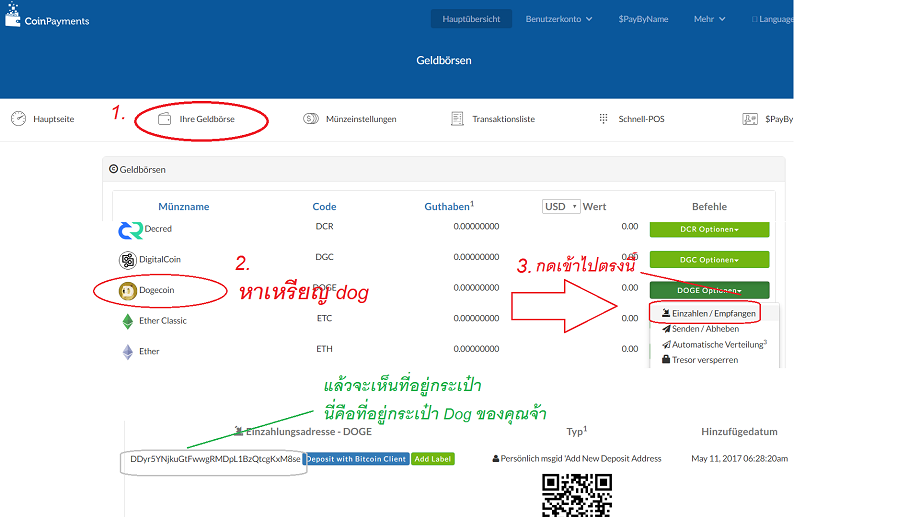The image size is (920, 517).
Task: Click the Hinzufügedatum column header
Action: pyautogui.click(x=739, y=432)
